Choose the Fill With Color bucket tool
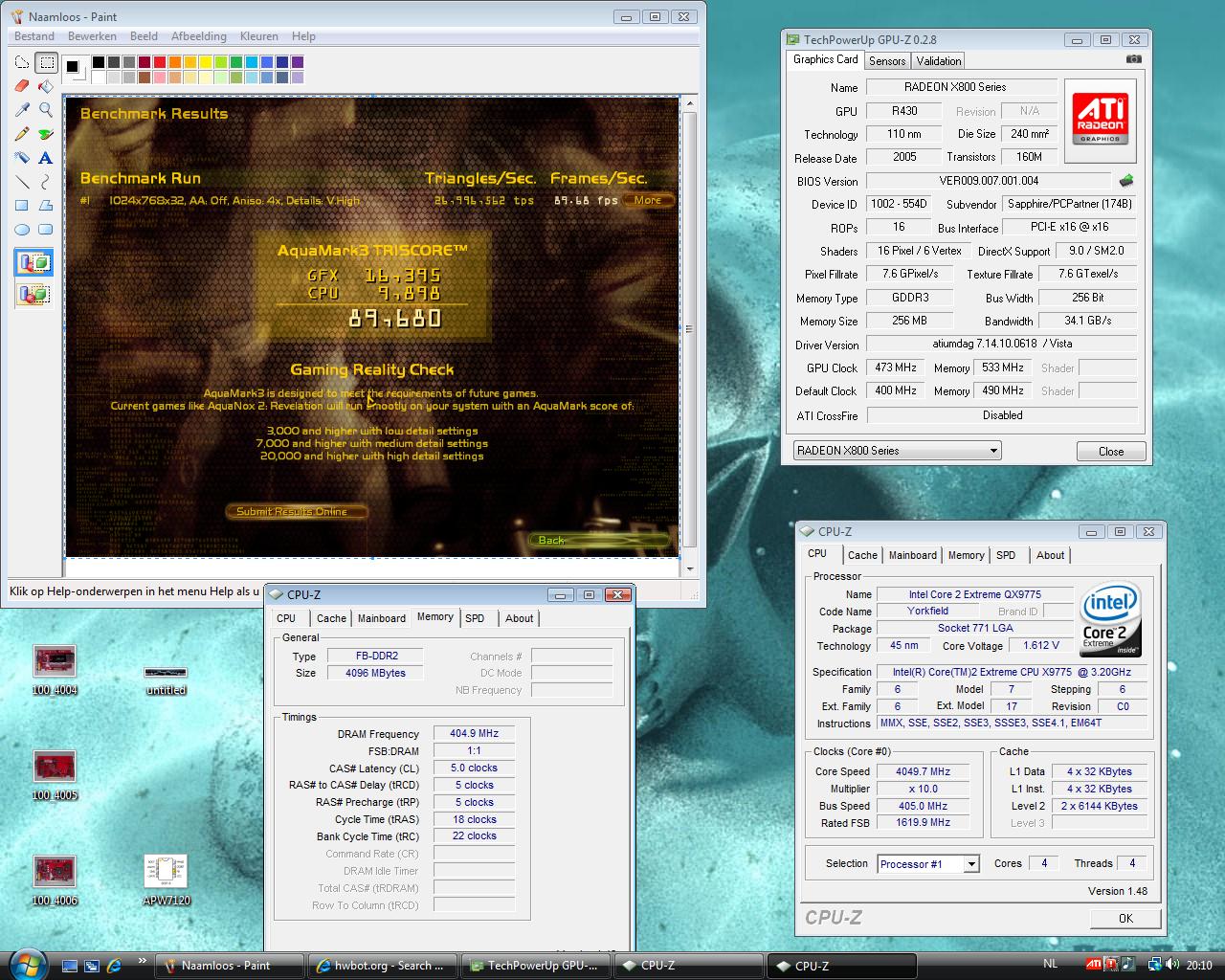The height and width of the screenshot is (980, 1225). [x=45, y=87]
